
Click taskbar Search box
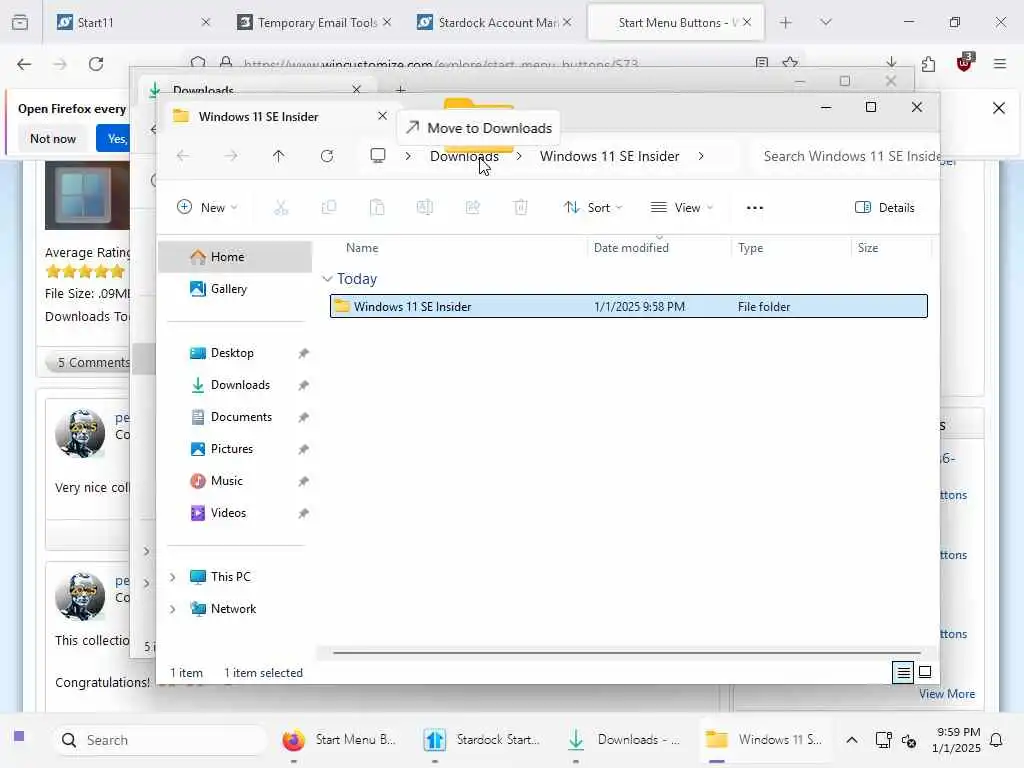[x=160, y=740]
